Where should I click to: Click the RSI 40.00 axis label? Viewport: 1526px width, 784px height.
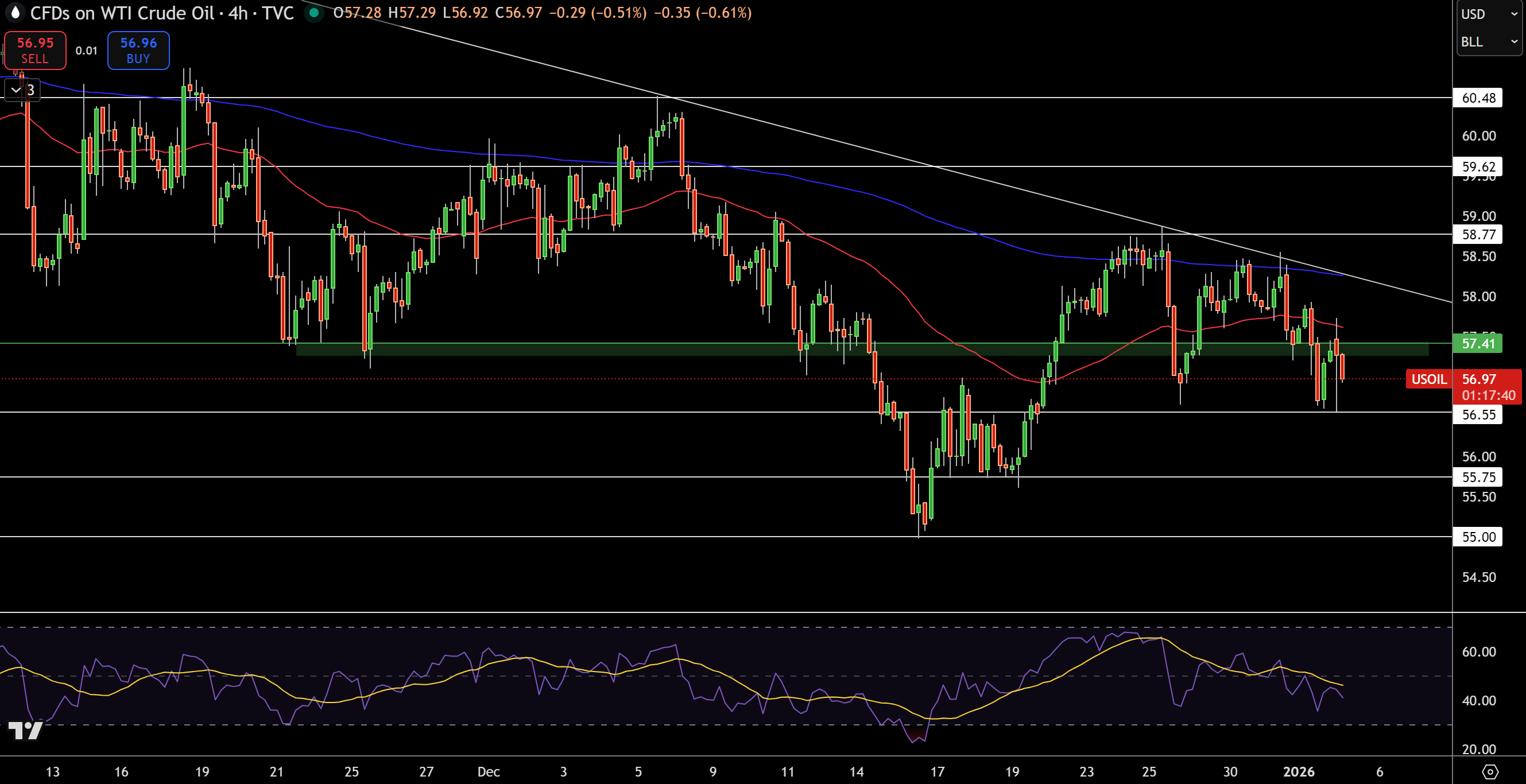[x=1478, y=701]
